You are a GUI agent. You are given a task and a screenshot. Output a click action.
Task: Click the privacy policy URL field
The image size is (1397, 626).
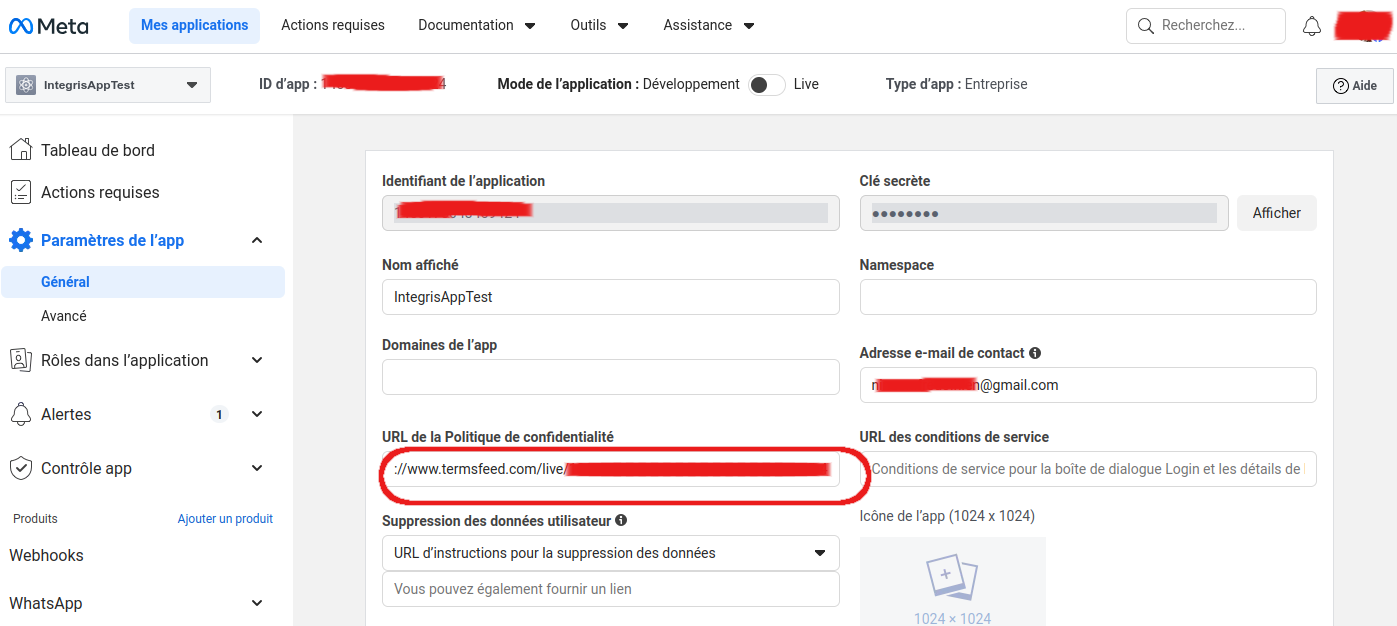point(611,469)
